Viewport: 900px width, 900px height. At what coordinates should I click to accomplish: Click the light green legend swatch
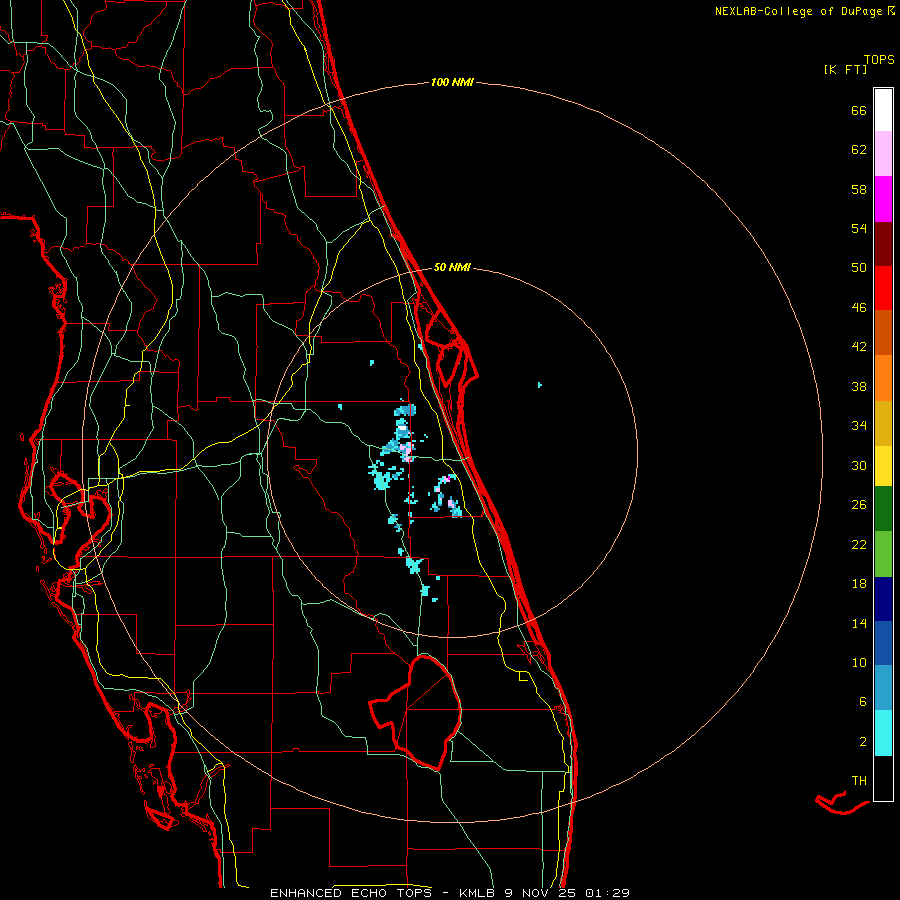pyautogui.click(x=883, y=554)
